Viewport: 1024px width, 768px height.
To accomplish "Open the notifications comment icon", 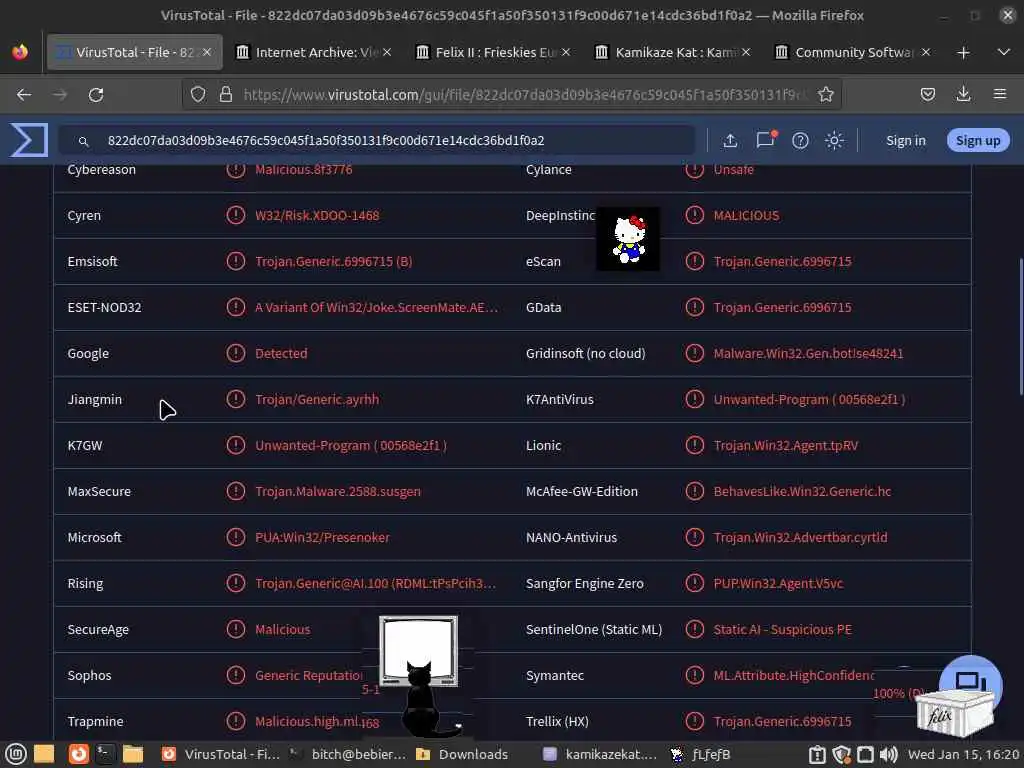I will (765, 140).
